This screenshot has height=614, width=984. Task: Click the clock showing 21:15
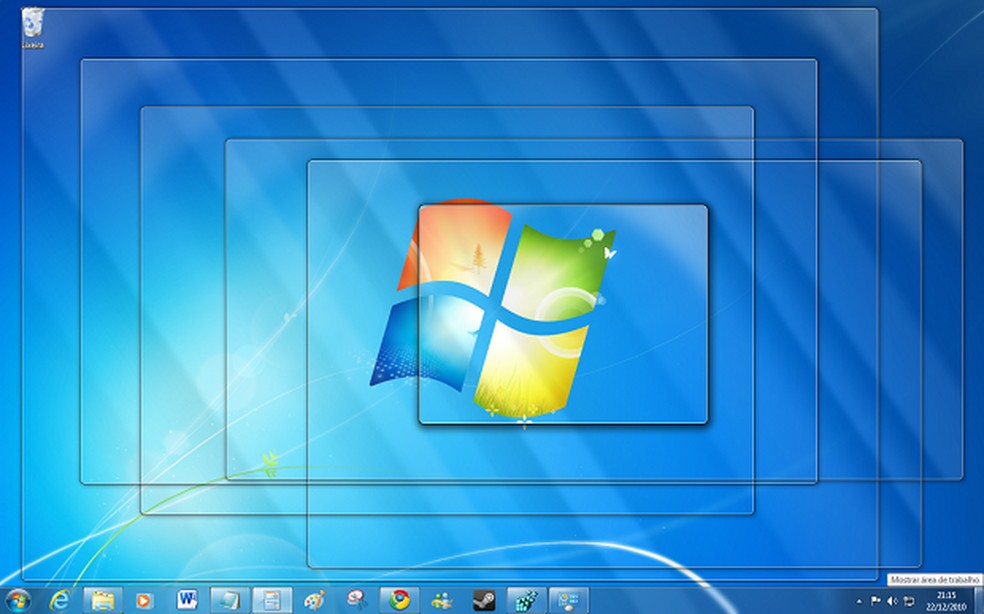pyautogui.click(x=944, y=600)
